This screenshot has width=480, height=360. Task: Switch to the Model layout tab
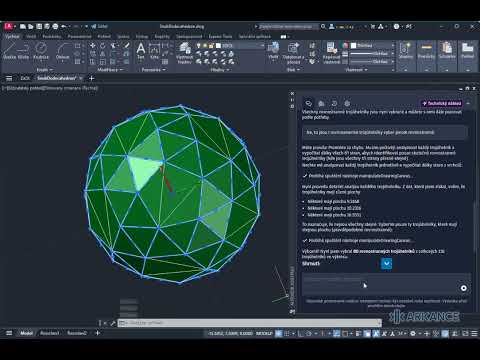click(x=27, y=333)
